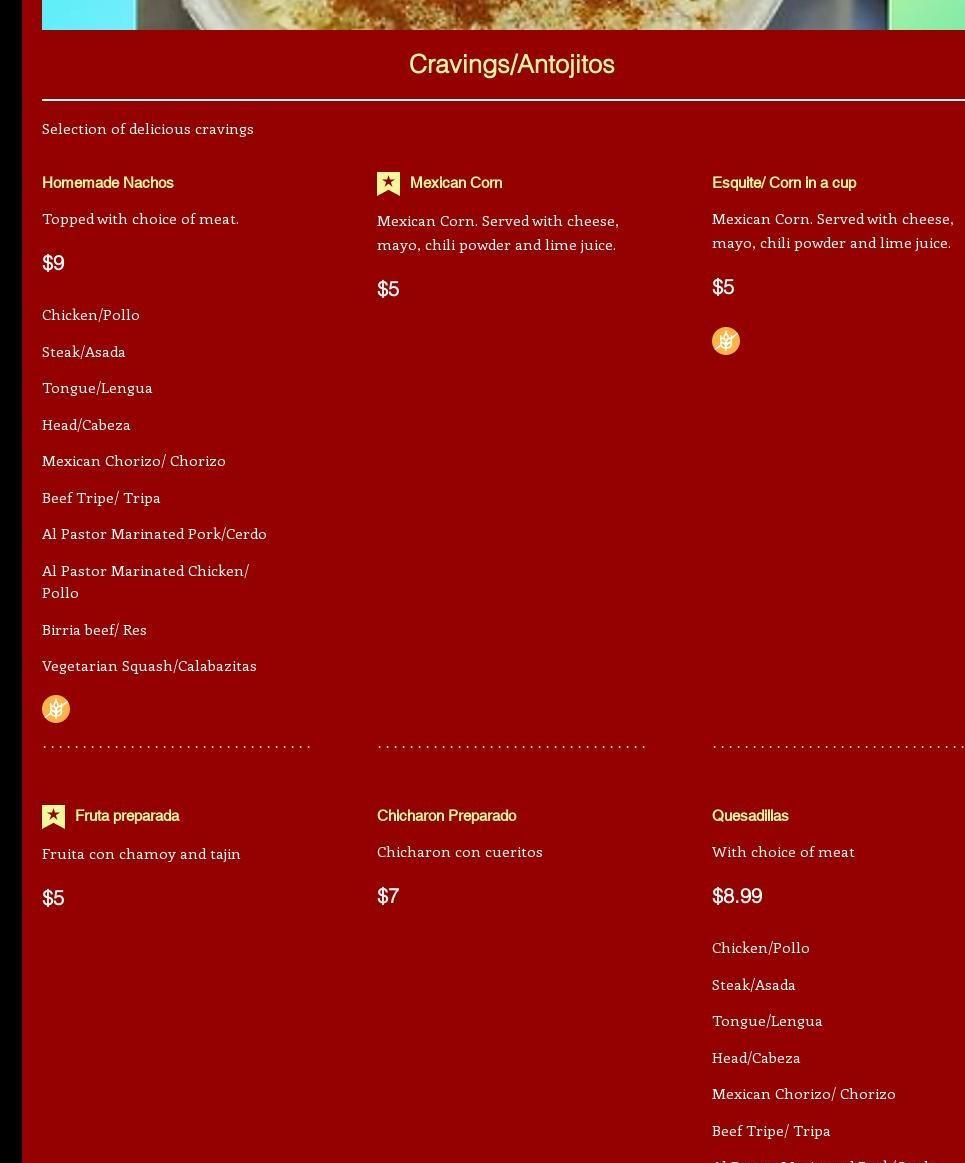Click the star badge beside Mexican Corn
The height and width of the screenshot is (1163, 965).
(388, 184)
